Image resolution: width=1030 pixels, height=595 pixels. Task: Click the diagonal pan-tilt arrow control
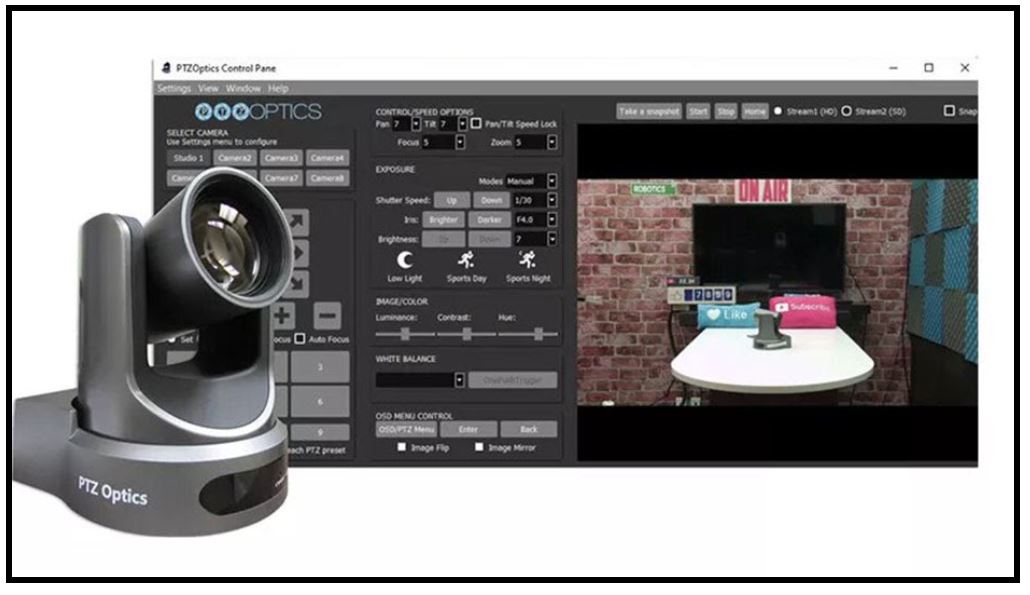[298, 218]
